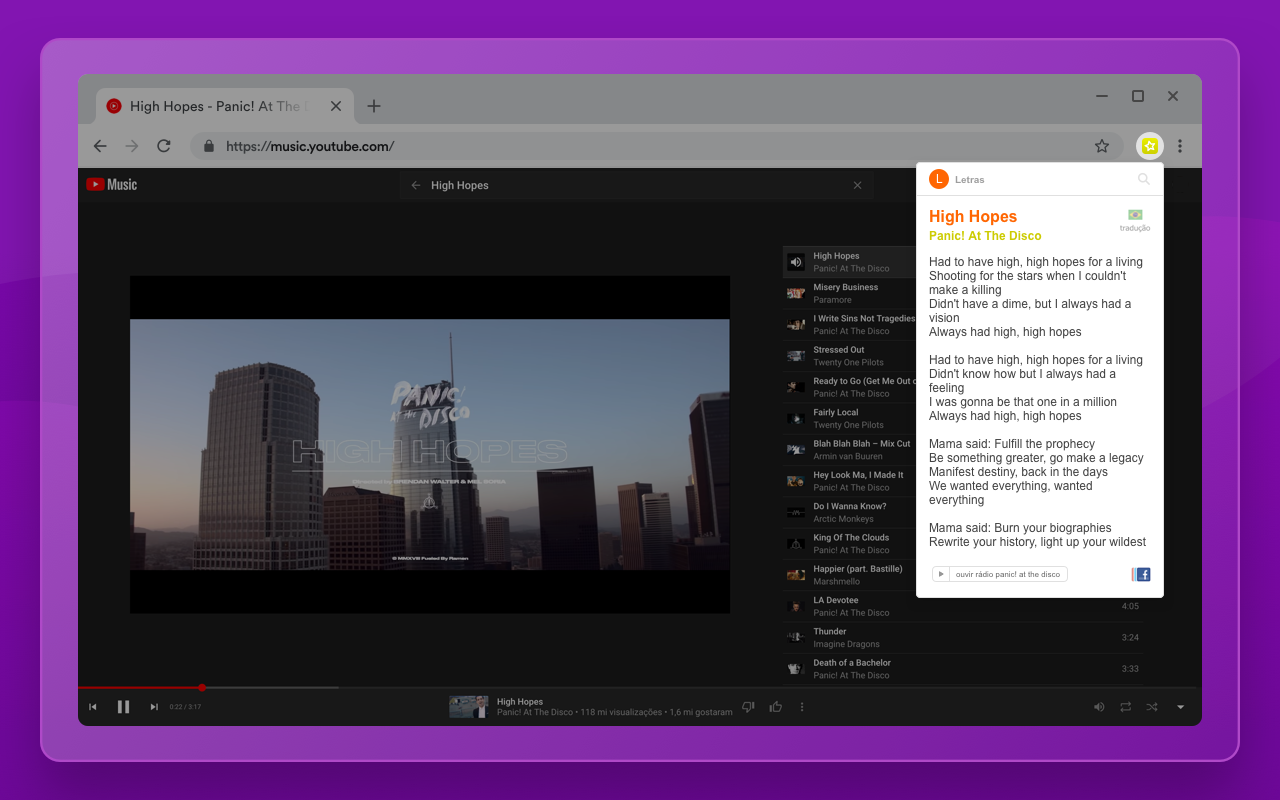Viewport: 1280px width, 800px height.
Task: Click the Letras orange logo
Action: click(938, 179)
